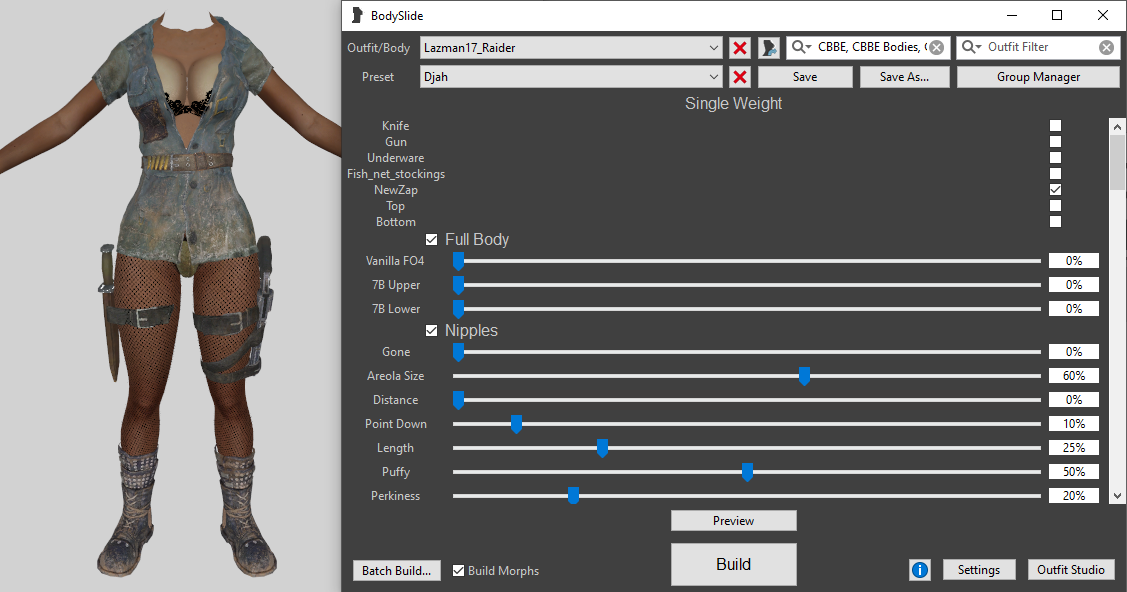The image size is (1127, 592).
Task: Clear the CBBE group filter text
Action: [x=937, y=47]
